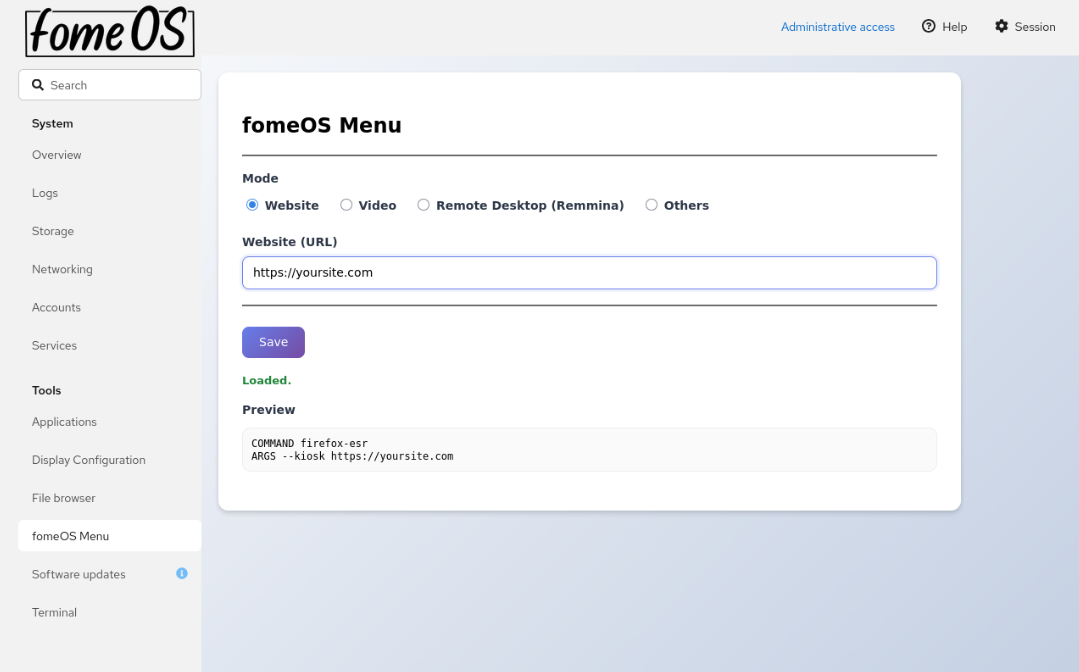Click the search magnifier icon in the sidebar
The width and height of the screenshot is (1079, 672).
(38, 84)
